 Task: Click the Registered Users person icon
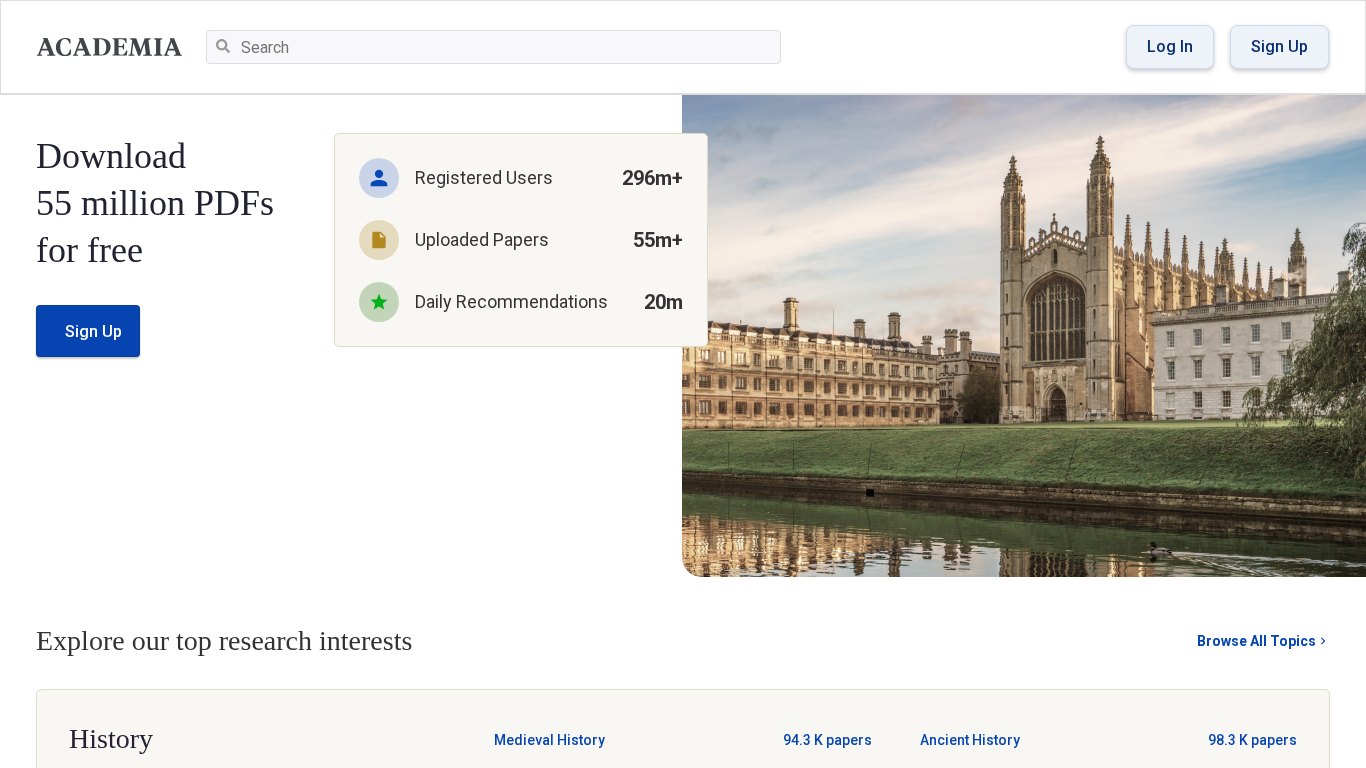379,178
